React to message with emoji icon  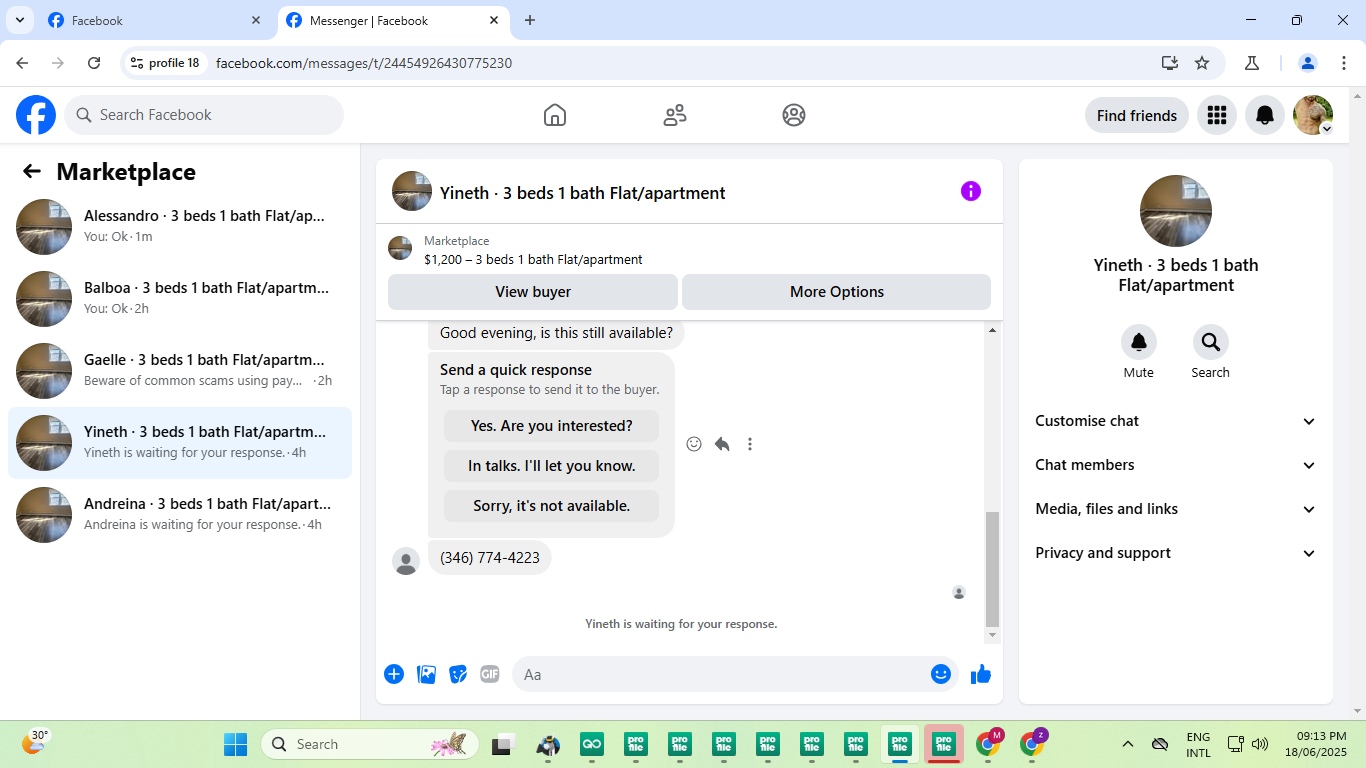click(x=694, y=444)
